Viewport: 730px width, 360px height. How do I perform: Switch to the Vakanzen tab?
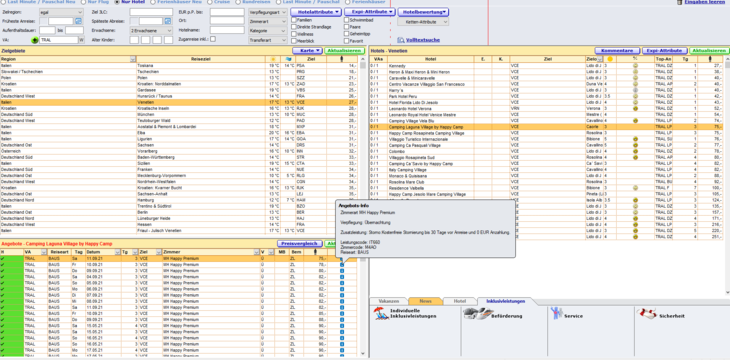(389, 301)
